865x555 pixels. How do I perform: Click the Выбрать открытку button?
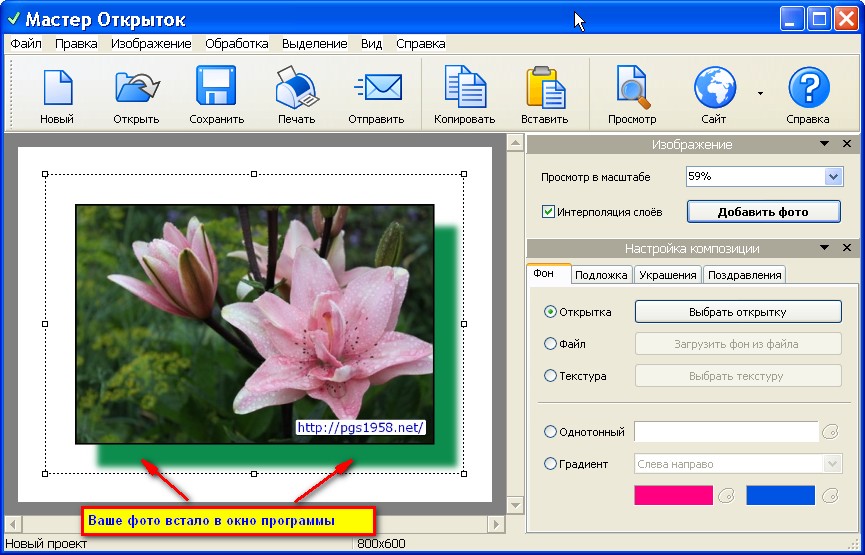[738, 312]
